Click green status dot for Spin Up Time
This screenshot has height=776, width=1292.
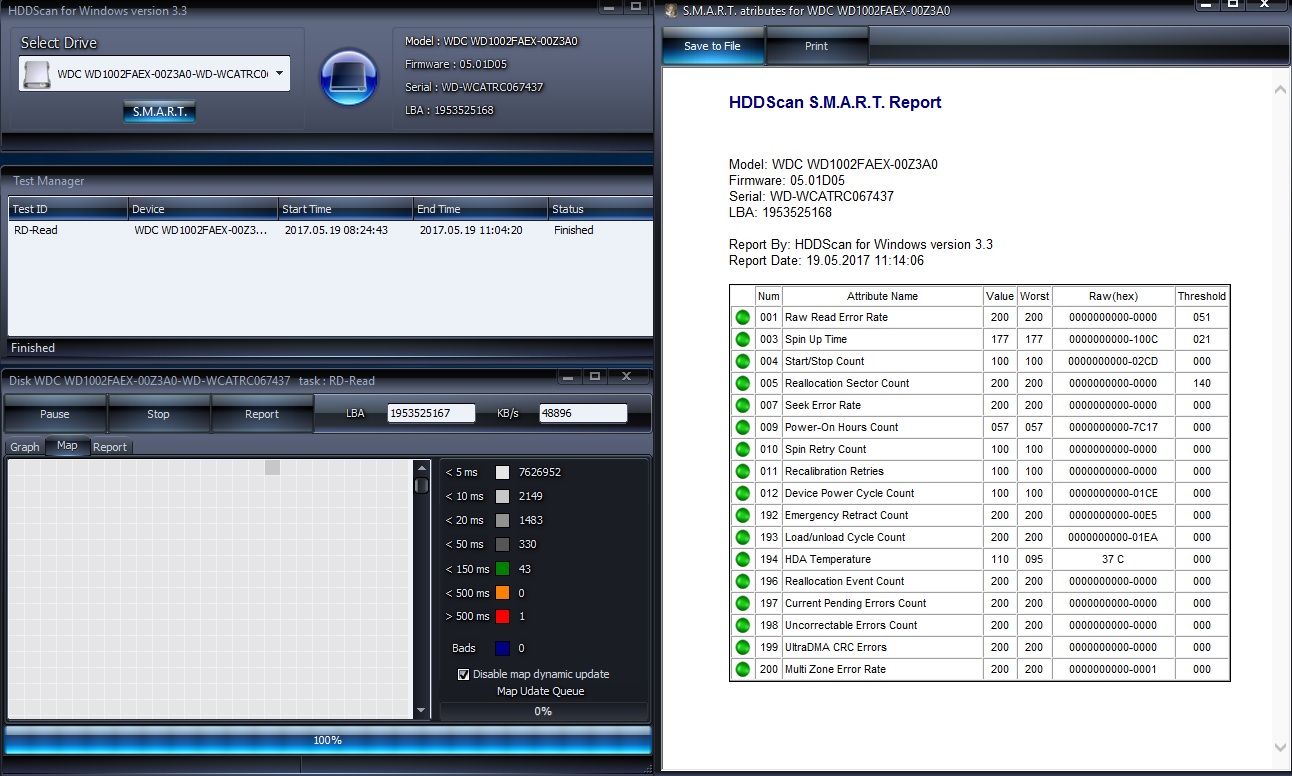[x=742, y=339]
